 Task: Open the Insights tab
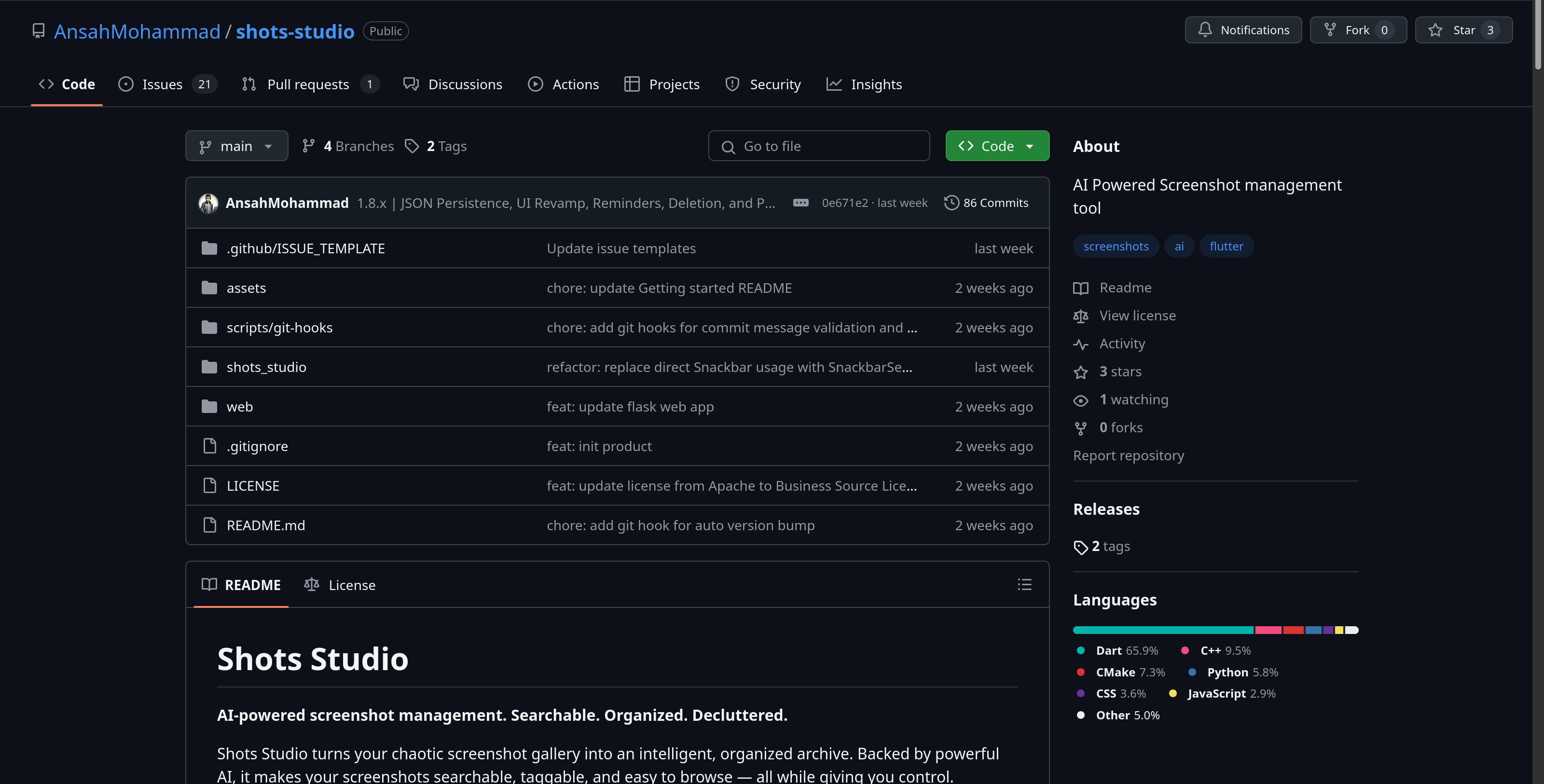click(x=864, y=84)
